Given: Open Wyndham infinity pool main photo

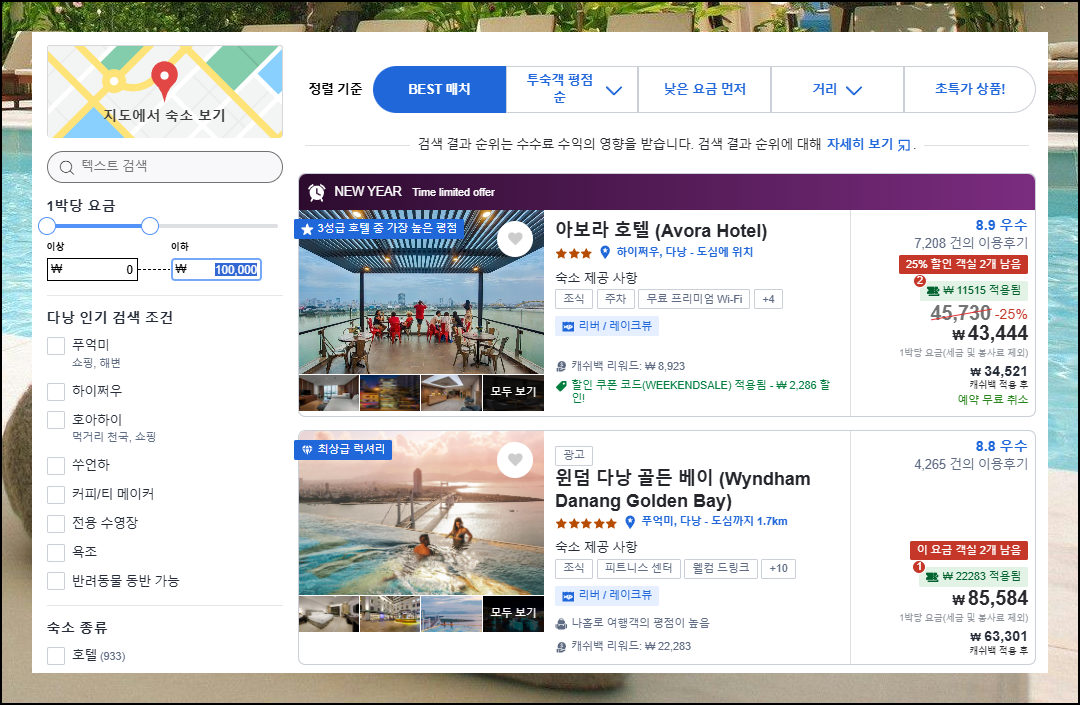Looking at the screenshot, I should pos(422,513).
